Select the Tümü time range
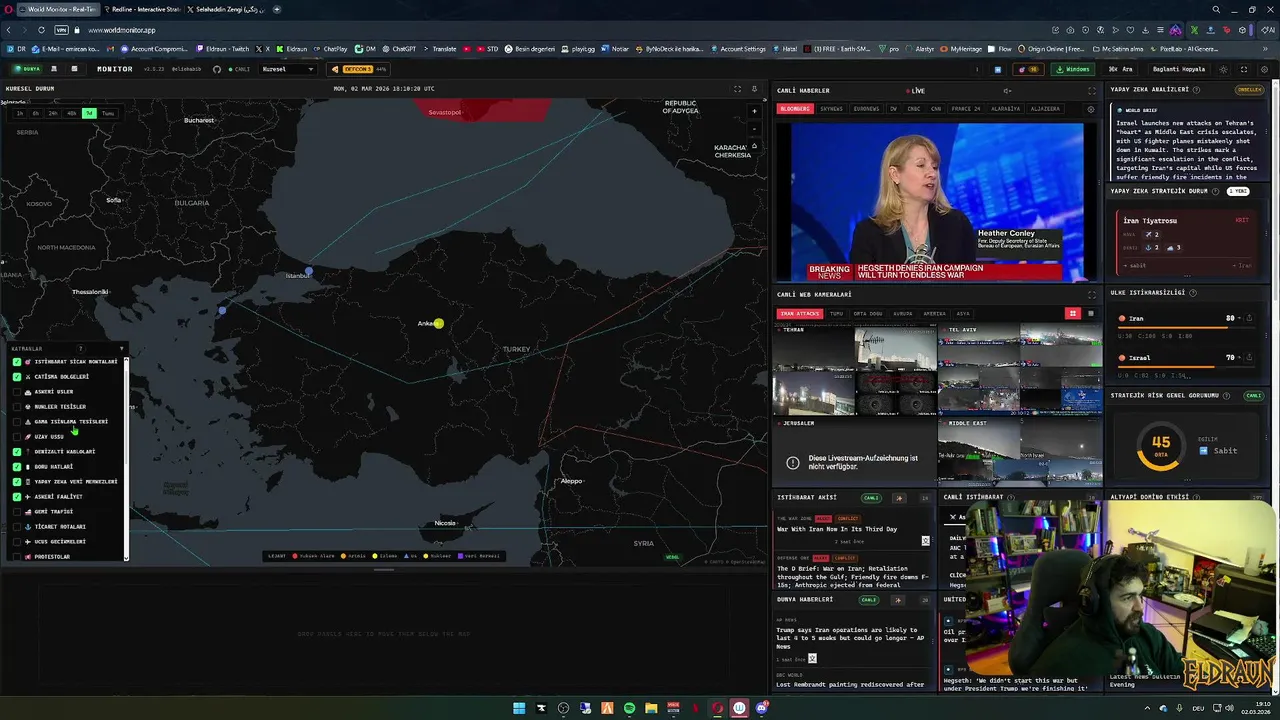This screenshot has height=720, width=1280. point(107,113)
